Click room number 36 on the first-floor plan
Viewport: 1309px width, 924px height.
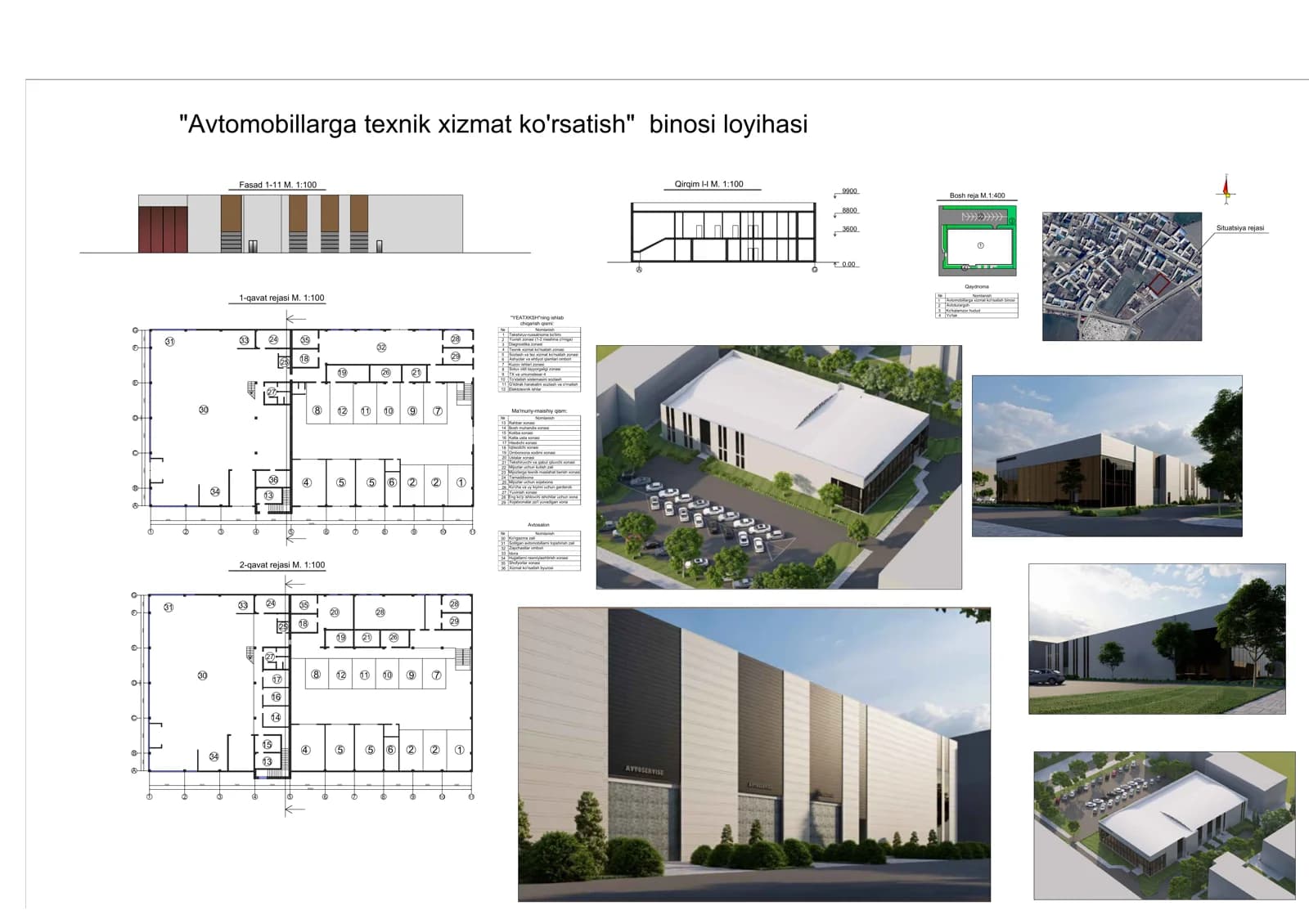[273, 480]
